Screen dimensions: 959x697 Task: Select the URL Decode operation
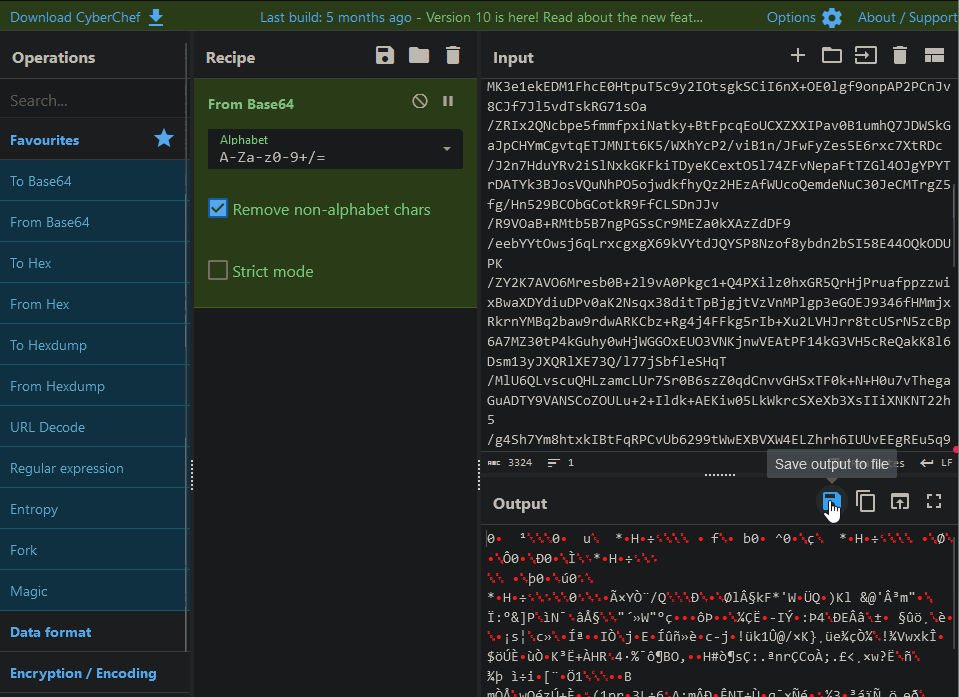tap(94, 427)
